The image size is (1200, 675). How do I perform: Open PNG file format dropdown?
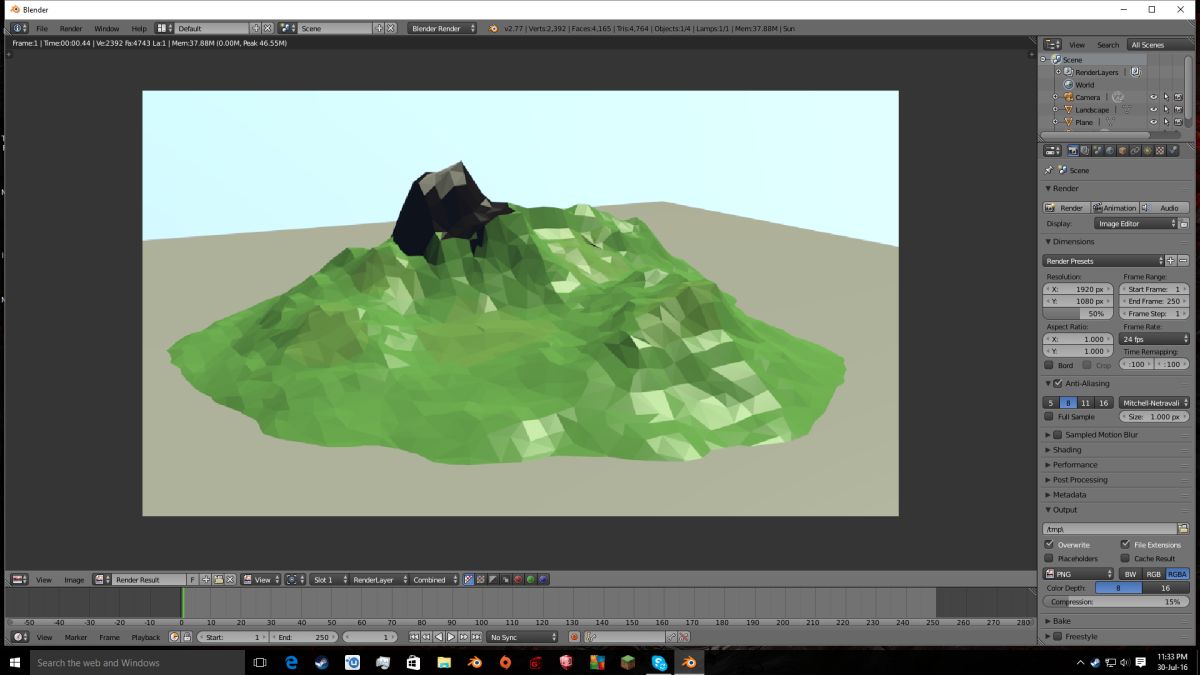coord(1078,574)
